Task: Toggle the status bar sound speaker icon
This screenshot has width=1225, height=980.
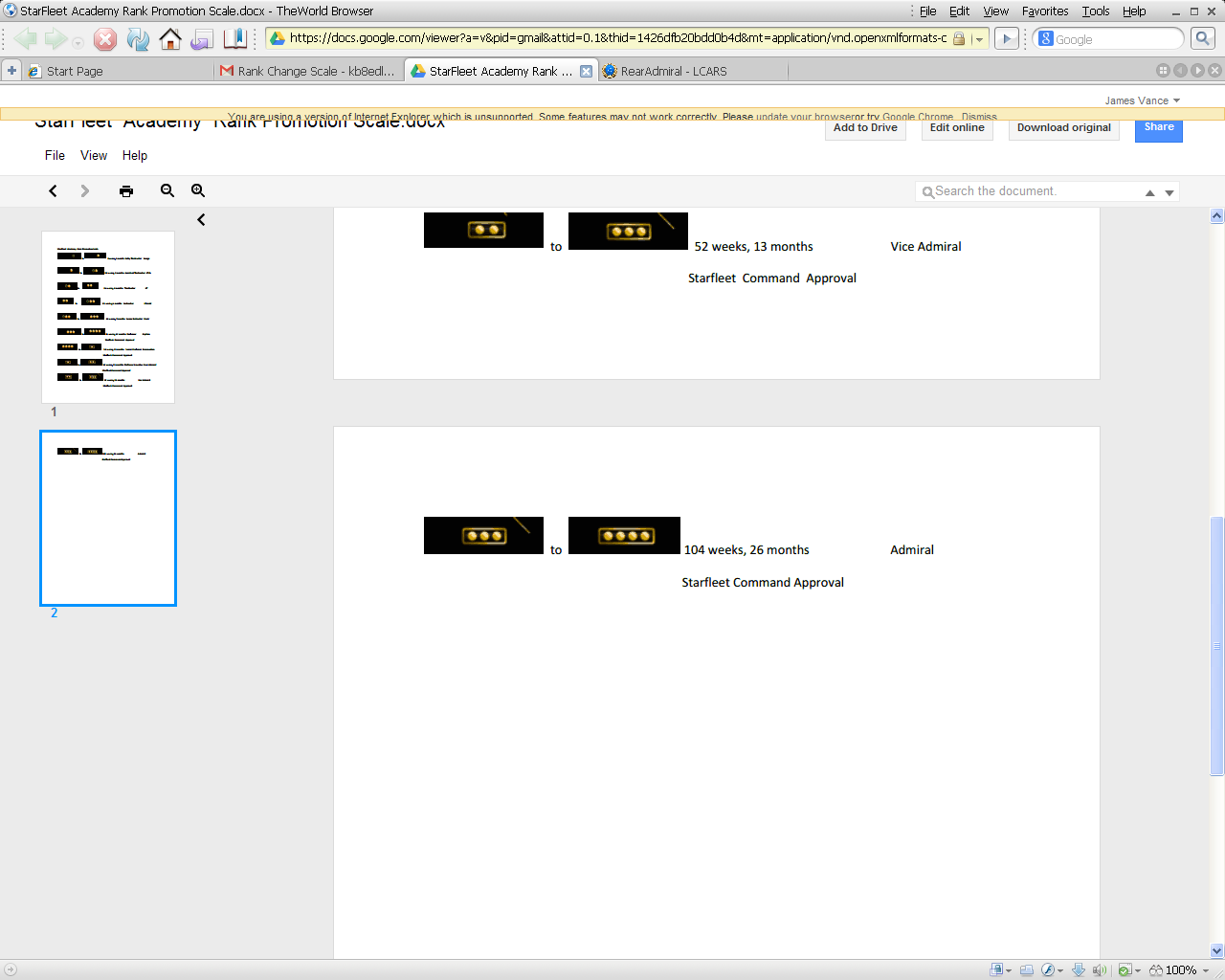Action: tap(1099, 969)
